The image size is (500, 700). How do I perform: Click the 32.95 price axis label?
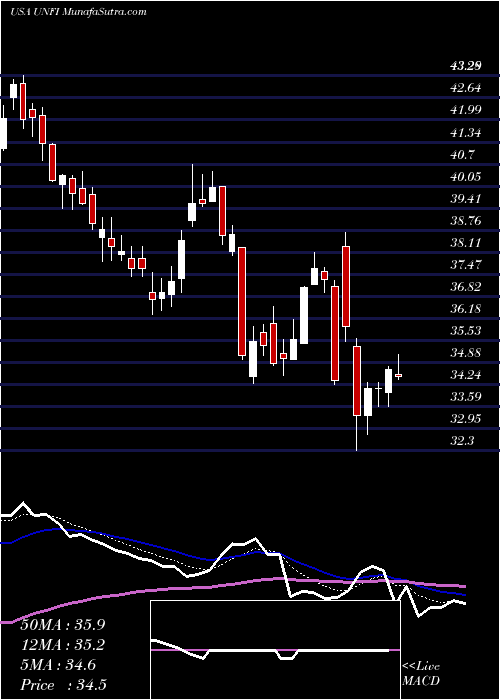(x=465, y=419)
